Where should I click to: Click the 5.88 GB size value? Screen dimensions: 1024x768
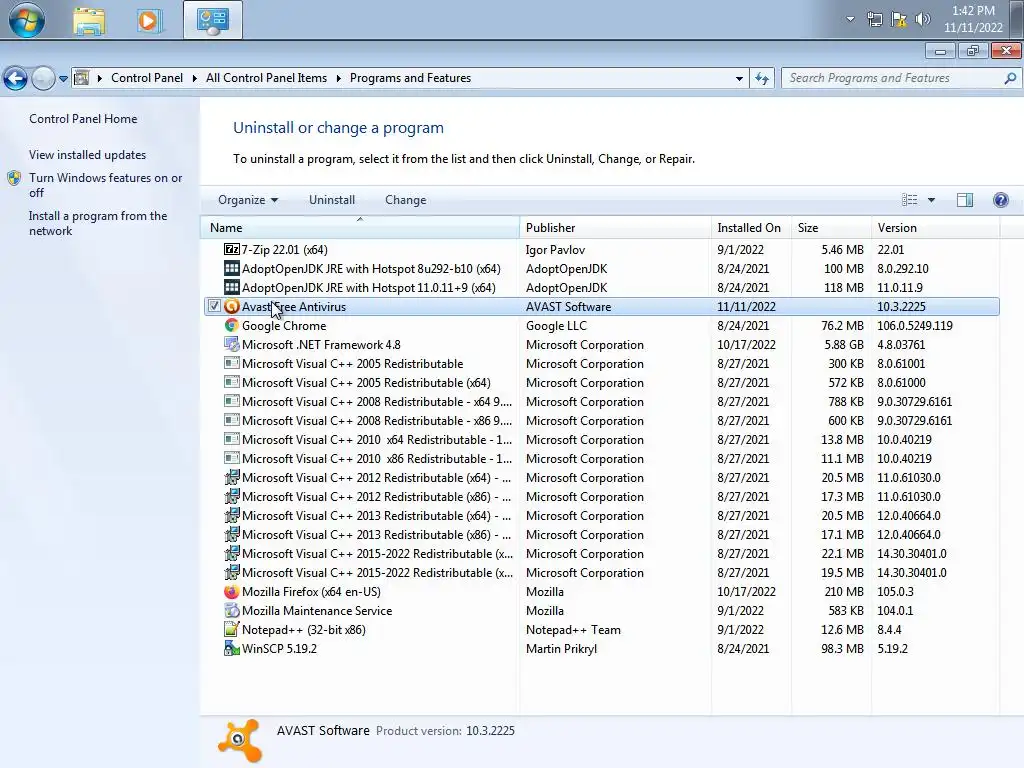click(844, 344)
